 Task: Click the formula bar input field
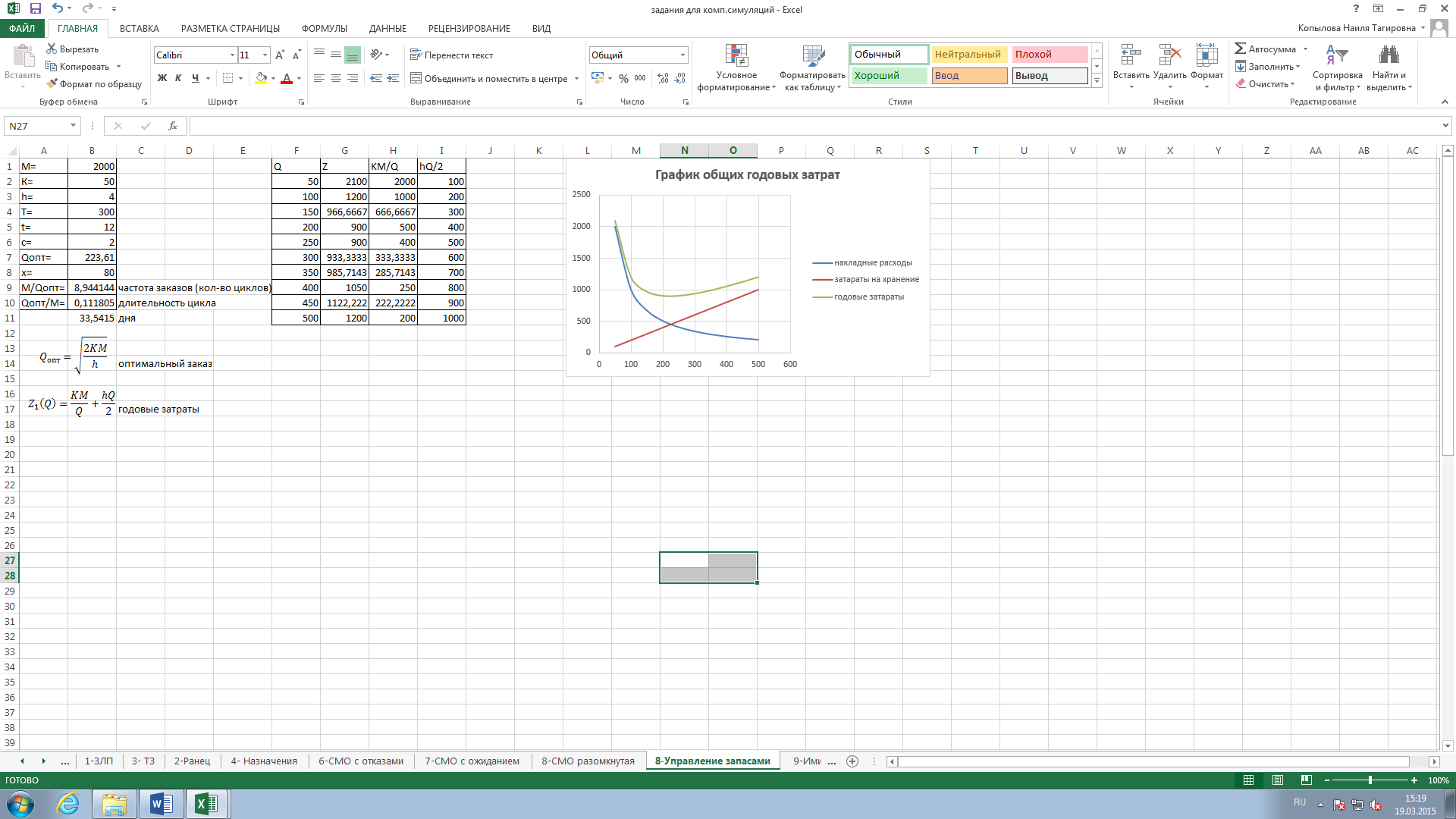(814, 126)
